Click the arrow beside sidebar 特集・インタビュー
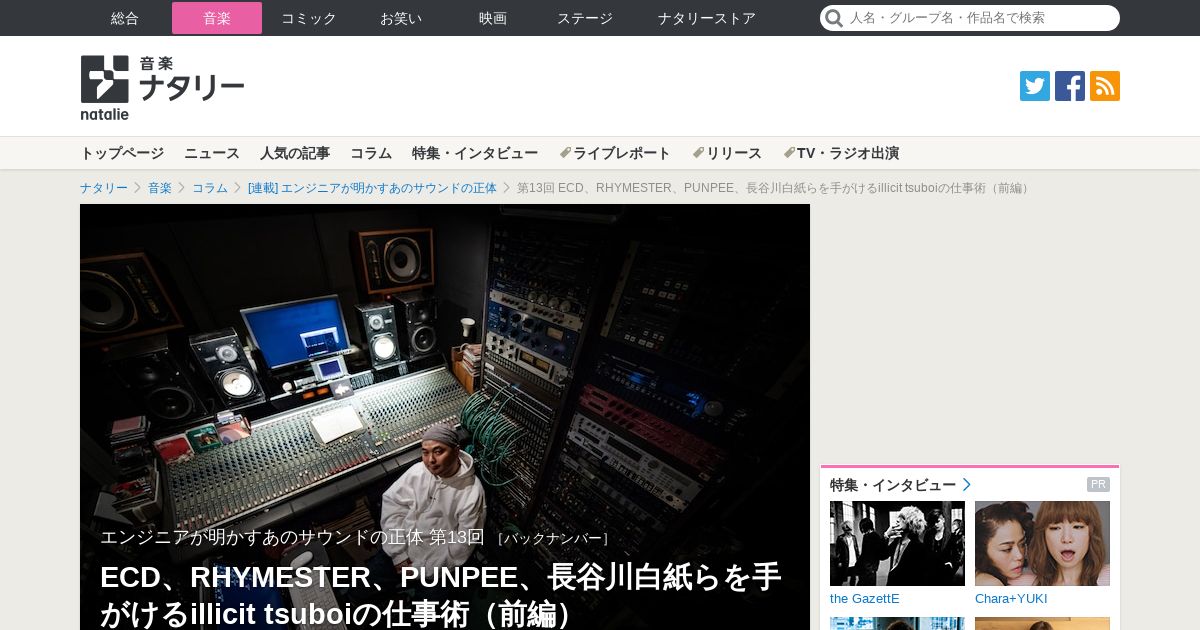1200x630 pixels. point(967,485)
